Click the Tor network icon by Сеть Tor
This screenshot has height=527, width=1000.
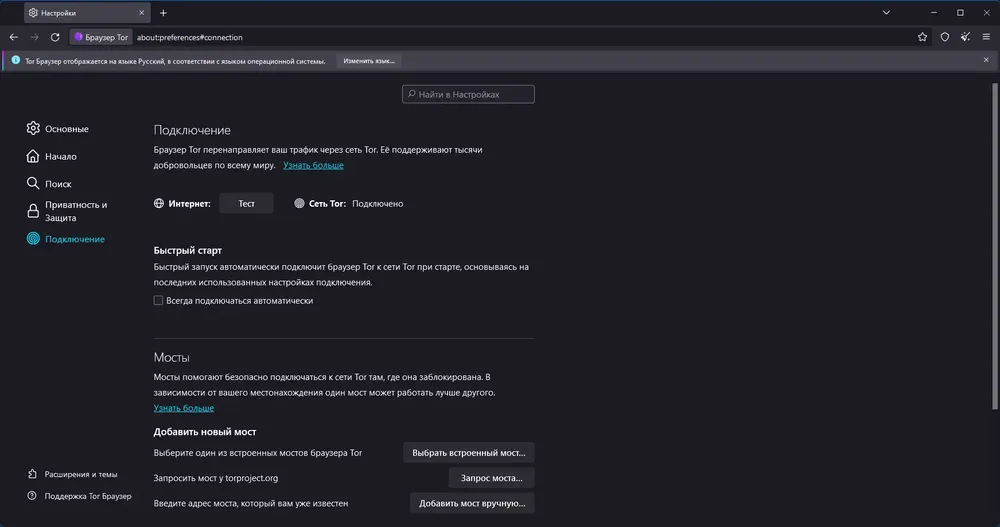pyautogui.click(x=299, y=204)
